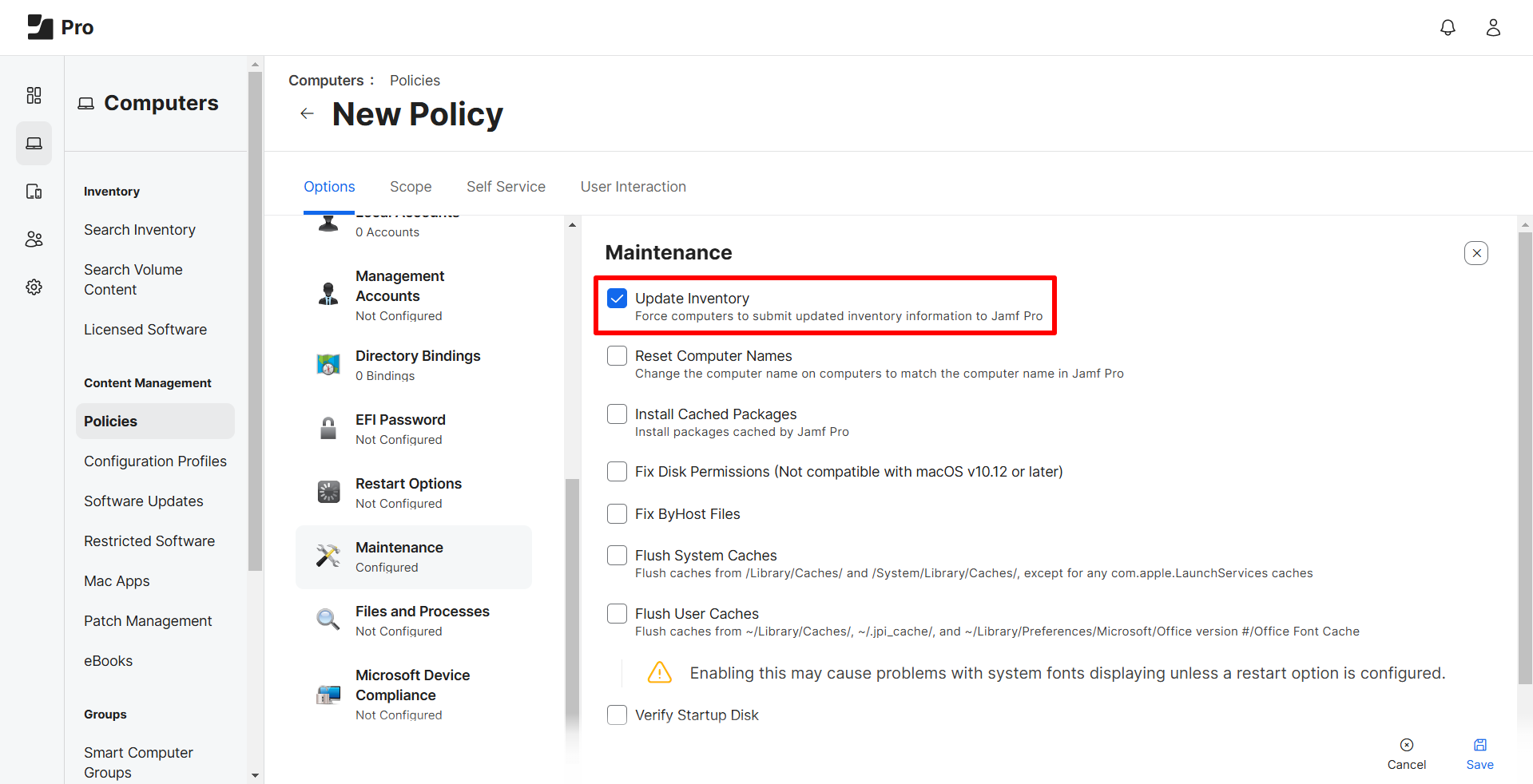Click the Files and Processes magnifier icon
Screen dimensions: 1533x784
[x=328, y=620]
